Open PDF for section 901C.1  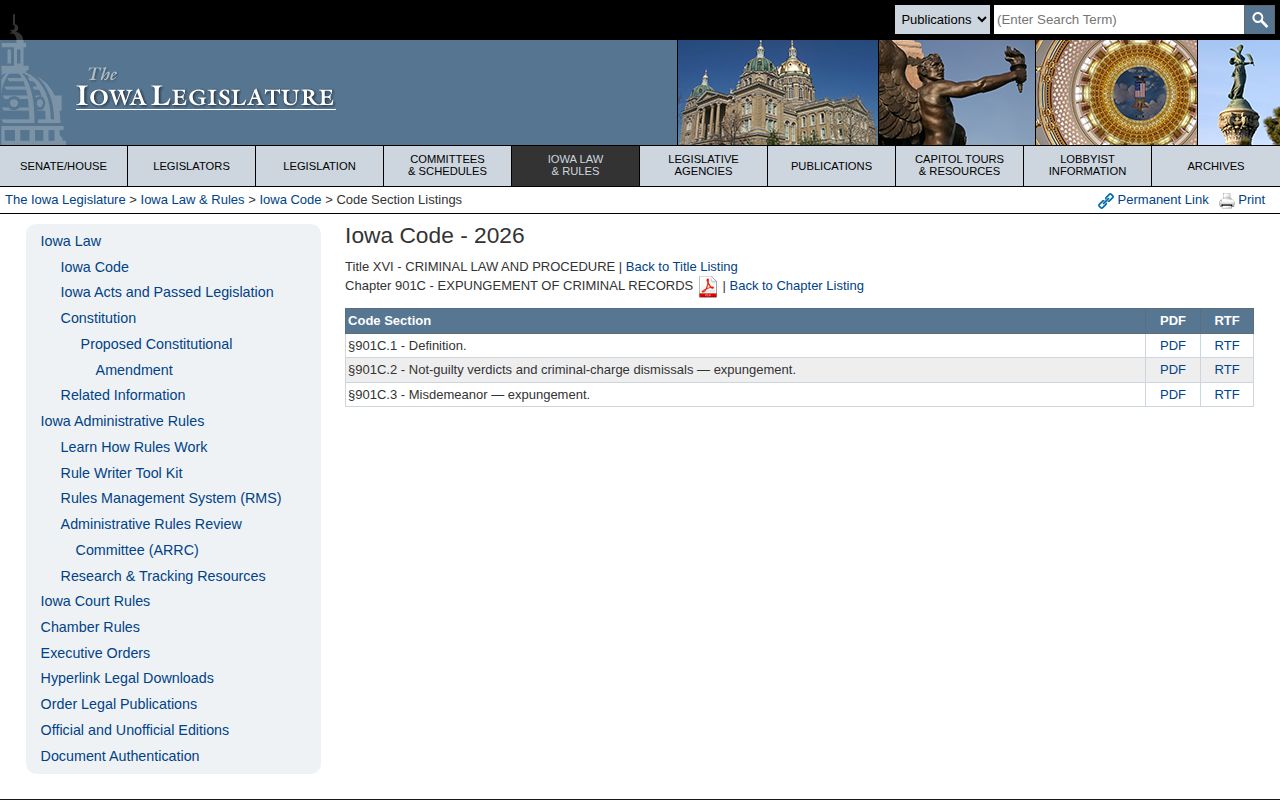(1172, 346)
